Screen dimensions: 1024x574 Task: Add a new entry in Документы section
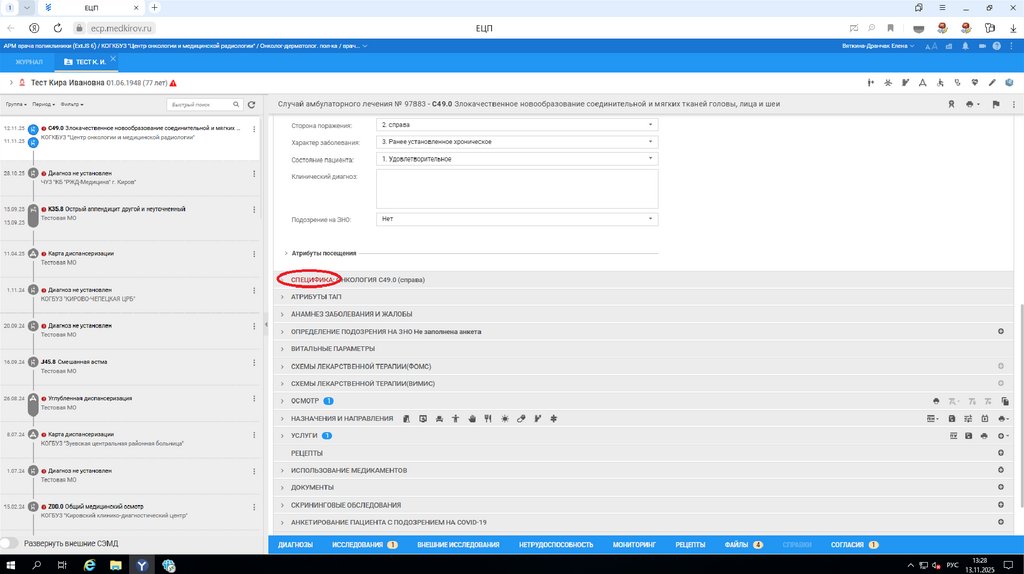coord(1000,487)
